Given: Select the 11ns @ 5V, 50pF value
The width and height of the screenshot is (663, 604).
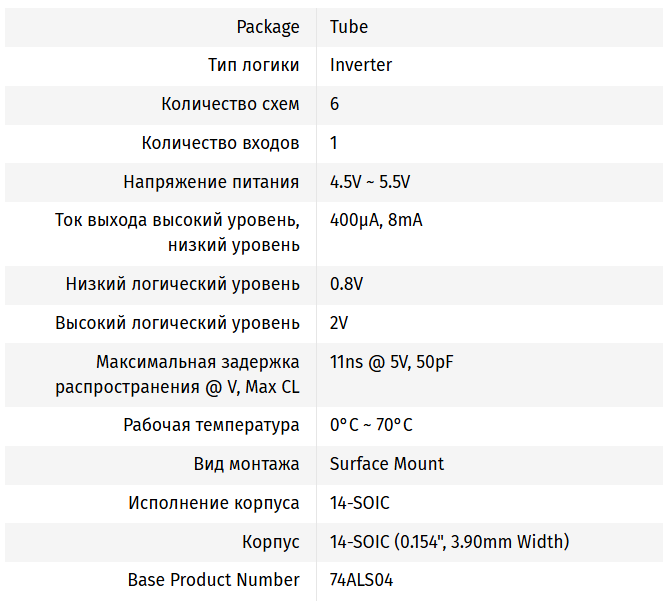Looking at the screenshot, I should pos(392,362).
